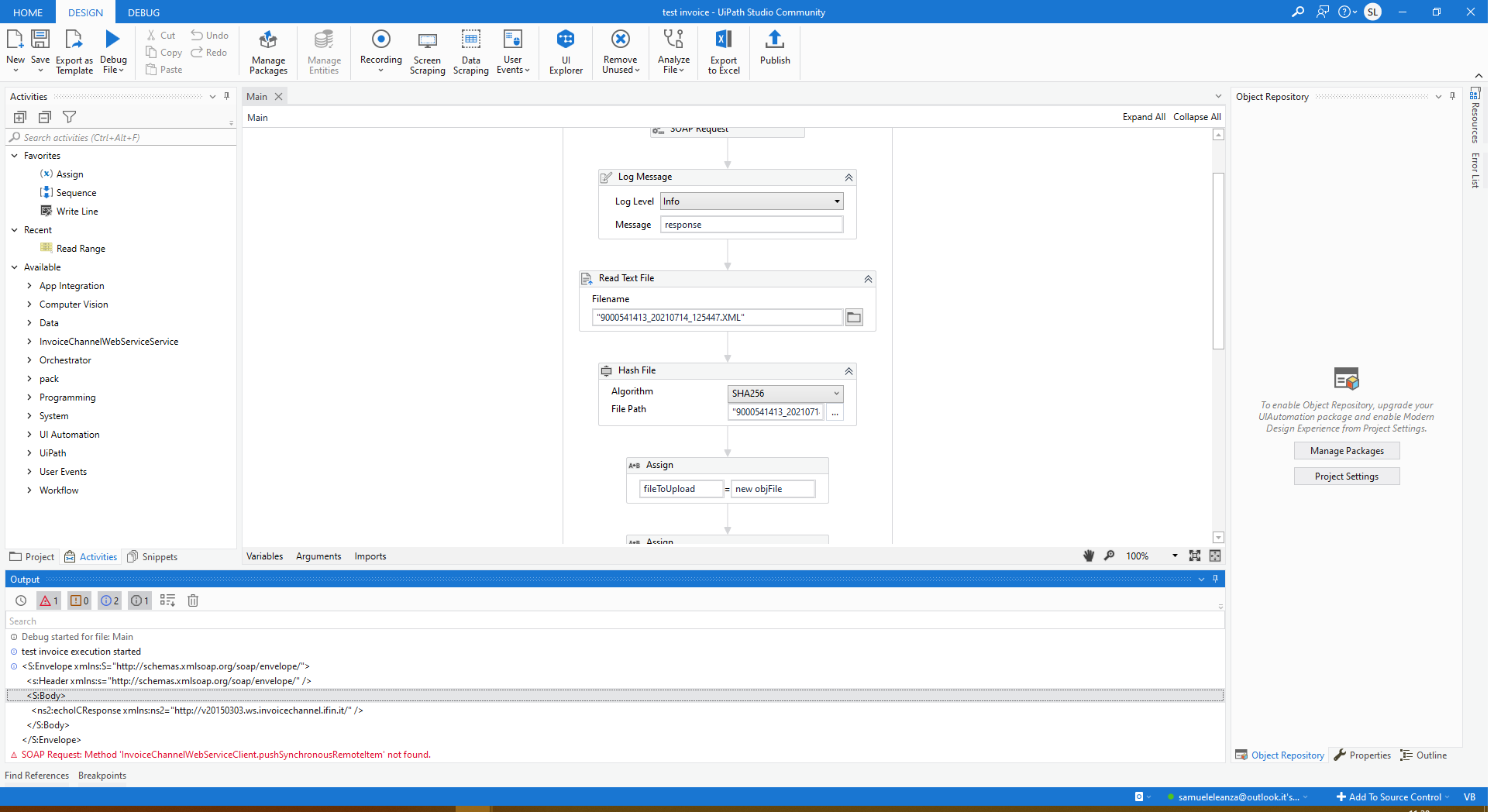The width and height of the screenshot is (1494, 812).
Task: Open UI Explorer
Action: pos(566,51)
